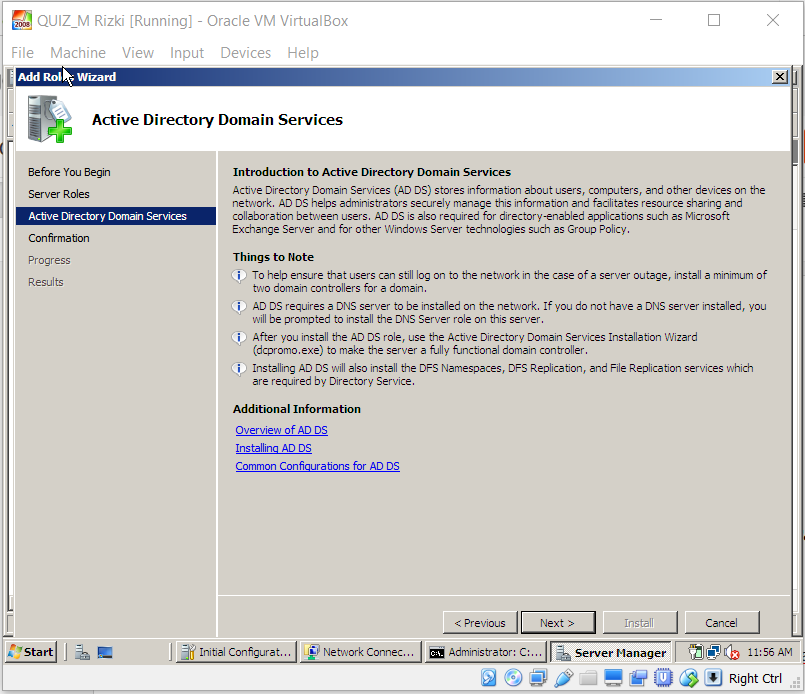Go to the Before You Begin step
805x694 pixels.
click(x=69, y=172)
